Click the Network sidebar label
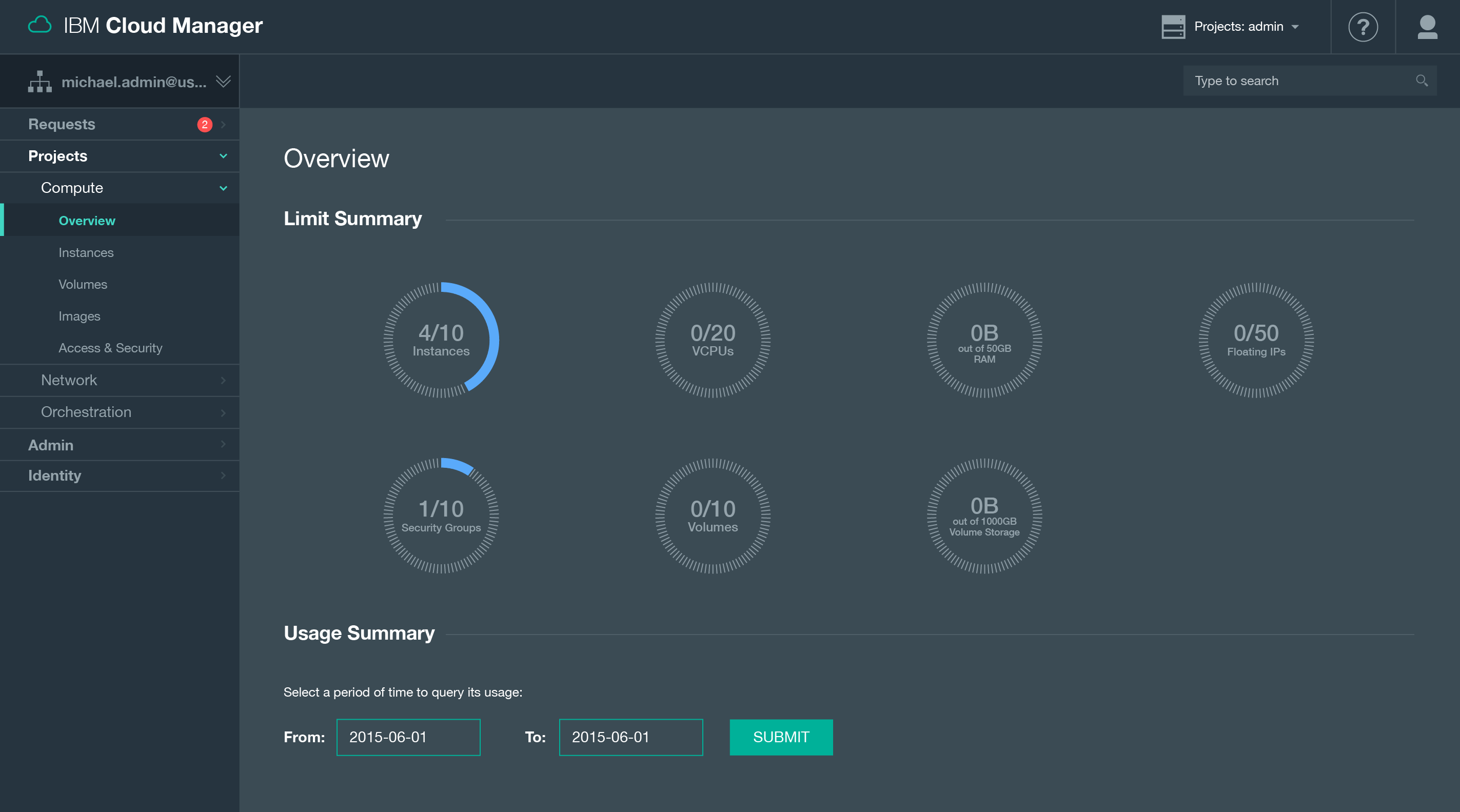 (69, 380)
